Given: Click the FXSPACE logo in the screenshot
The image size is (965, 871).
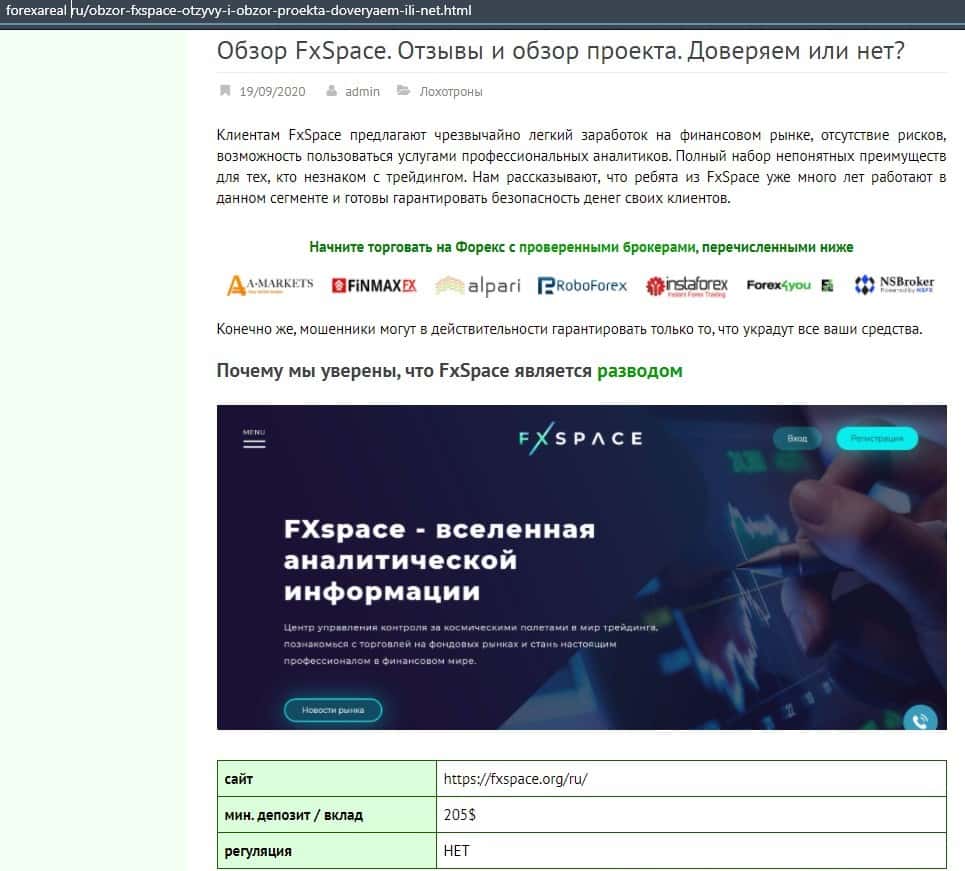Looking at the screenshot, I should 581,438.
